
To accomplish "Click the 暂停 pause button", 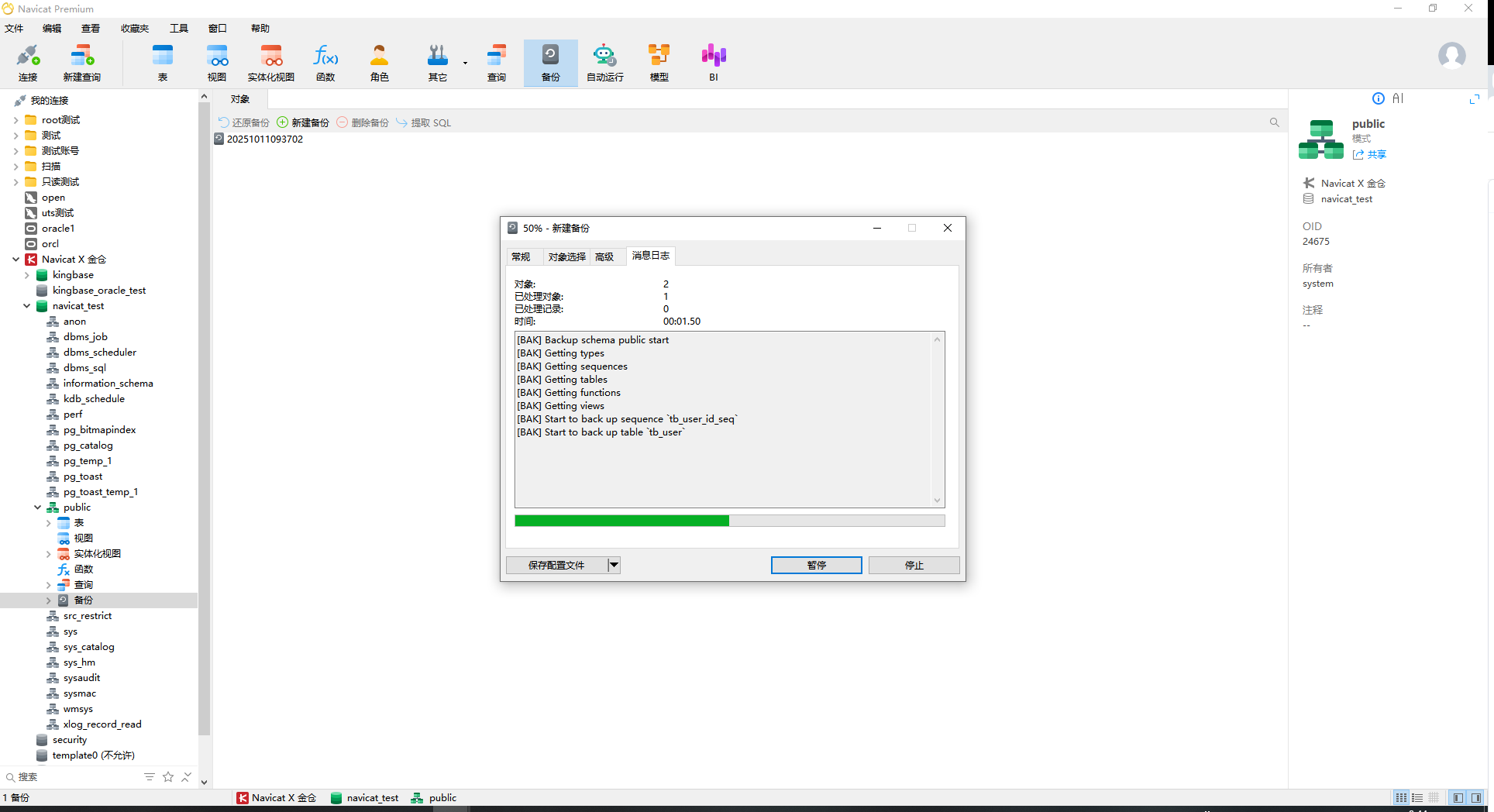I will (x=816, y=565).
